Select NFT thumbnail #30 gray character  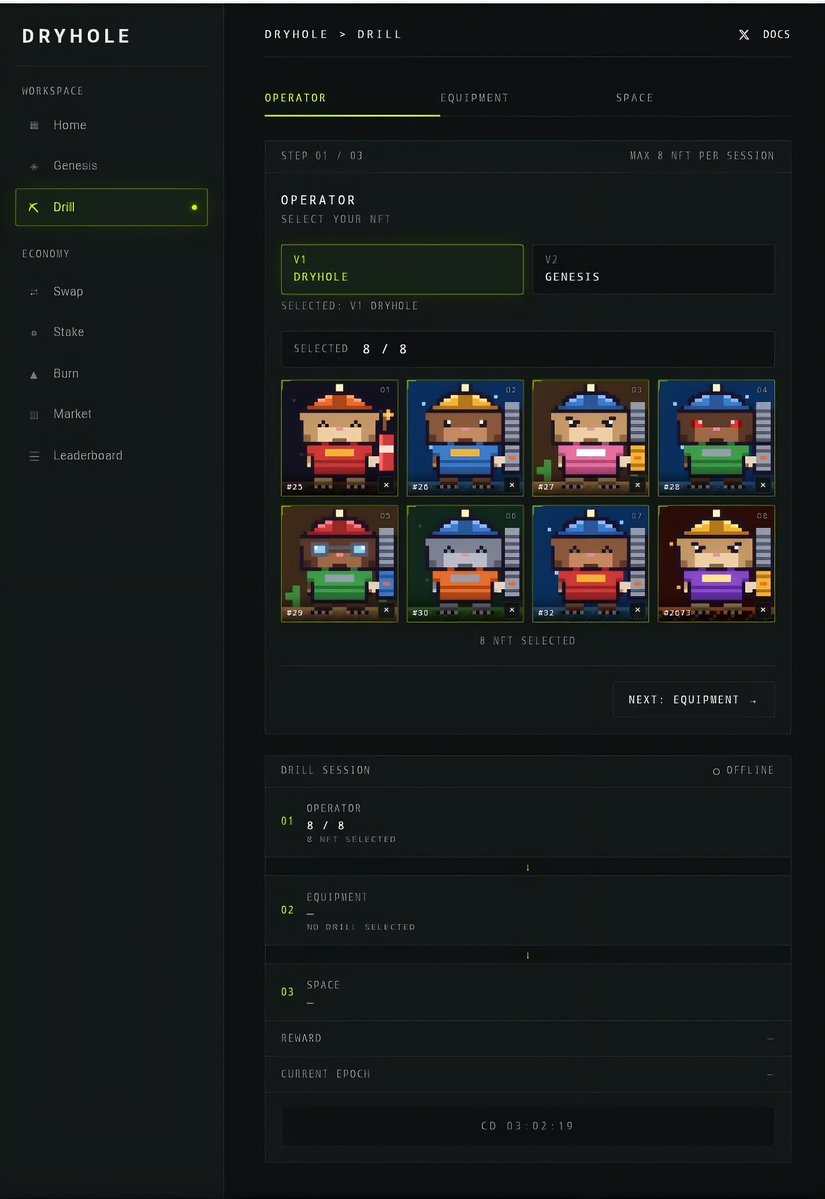[465, 564]
